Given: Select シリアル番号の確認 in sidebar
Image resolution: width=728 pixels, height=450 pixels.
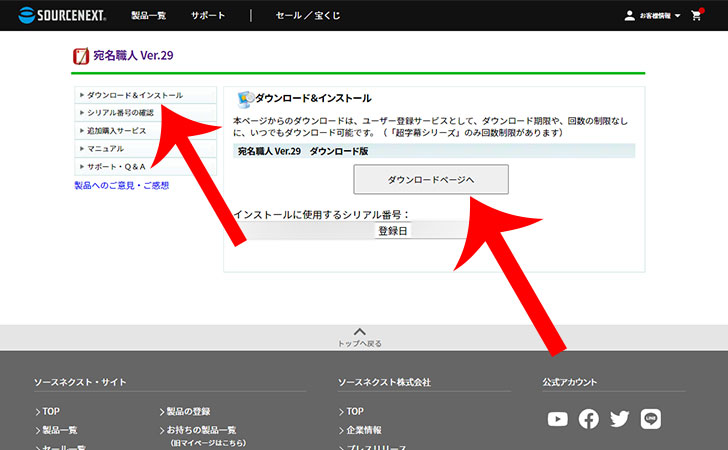Looking at the screenshot, I should point(145,112).
